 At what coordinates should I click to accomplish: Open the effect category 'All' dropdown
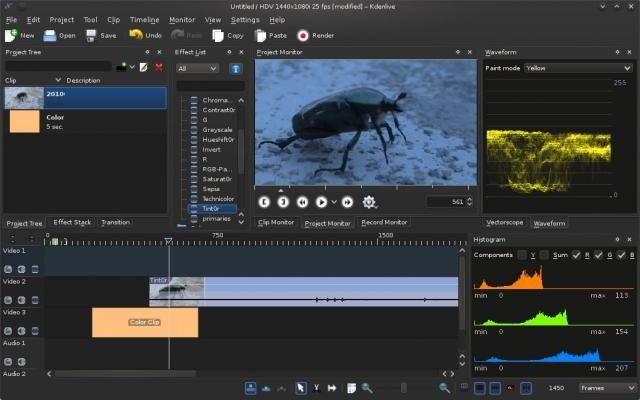(197, 68)
